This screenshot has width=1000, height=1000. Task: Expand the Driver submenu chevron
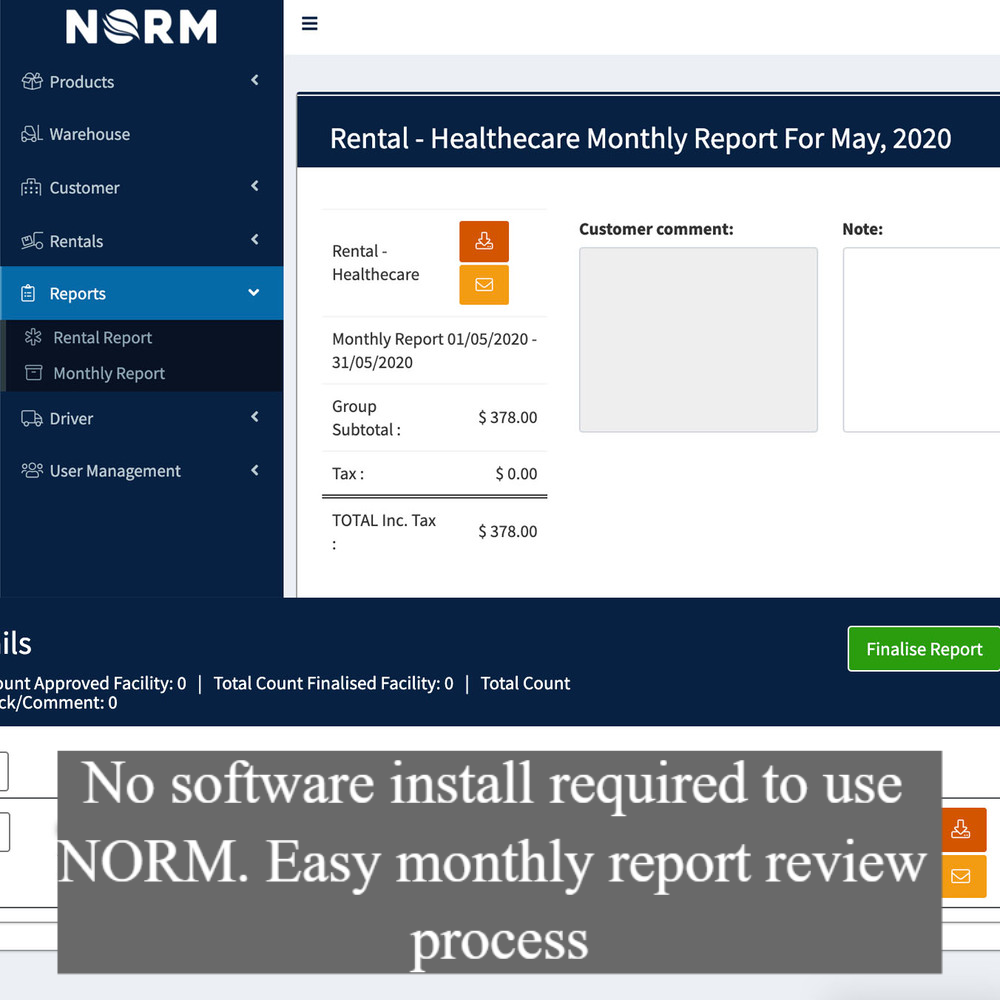click(x=255, y=417)
